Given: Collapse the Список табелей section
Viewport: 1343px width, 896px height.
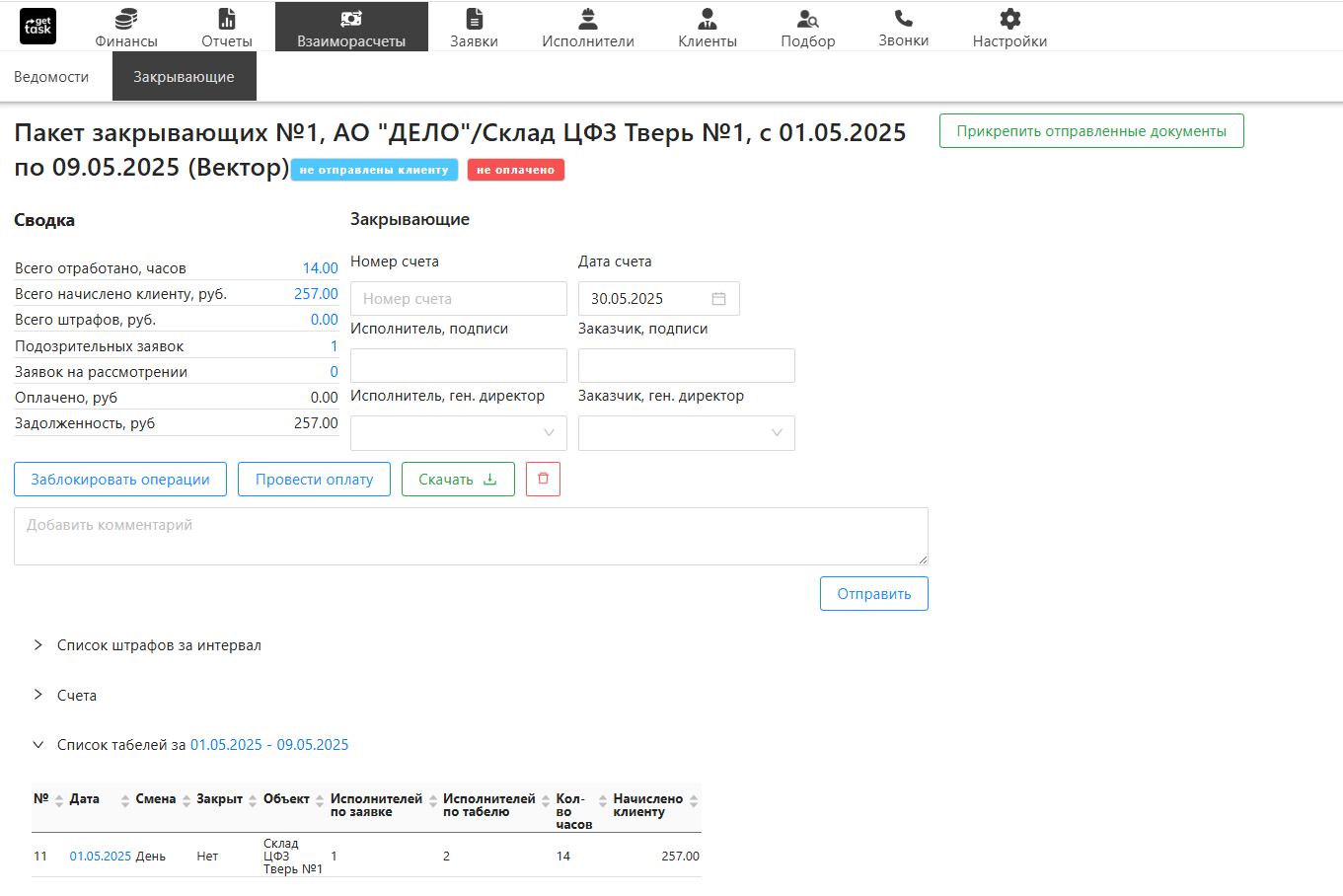Looking at the screenshot, I should point(38,745).
